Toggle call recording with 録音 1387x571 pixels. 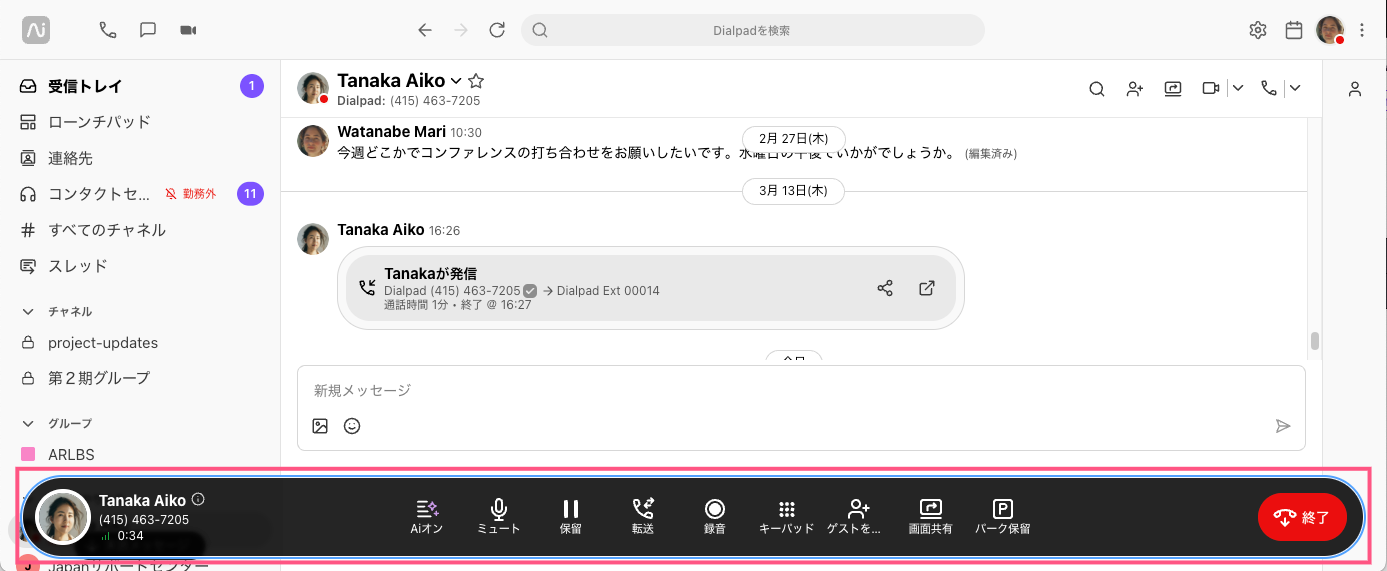715,517
